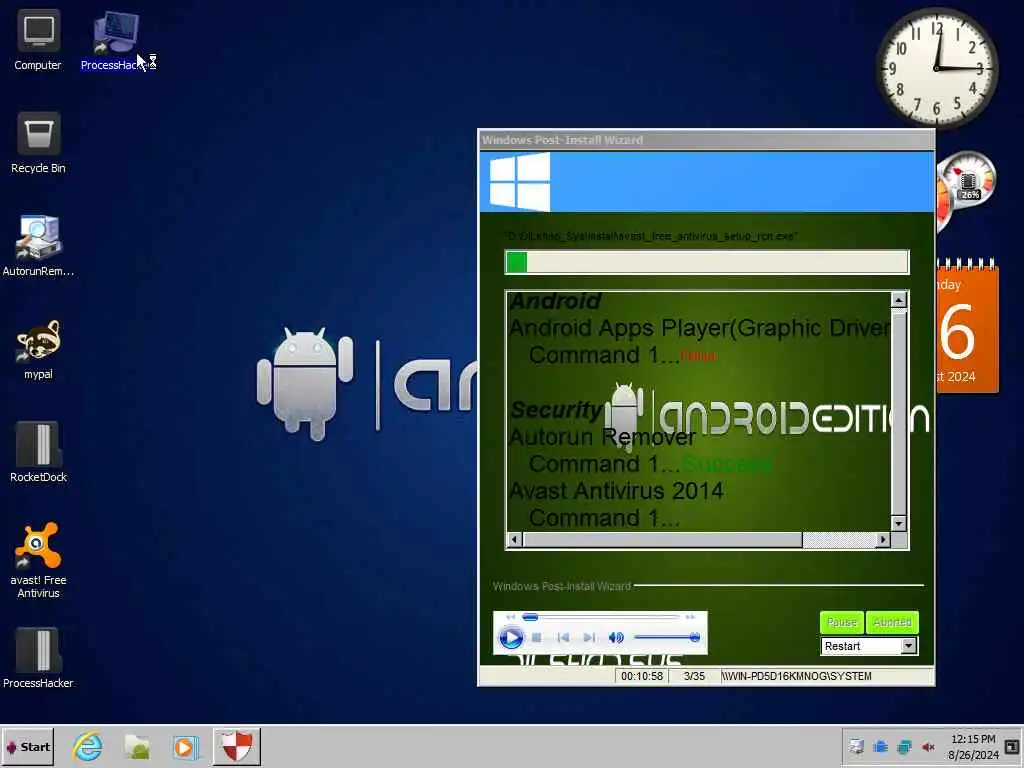
Task: Click the orange calendar gadget
Action: click(x=967, y=327)
